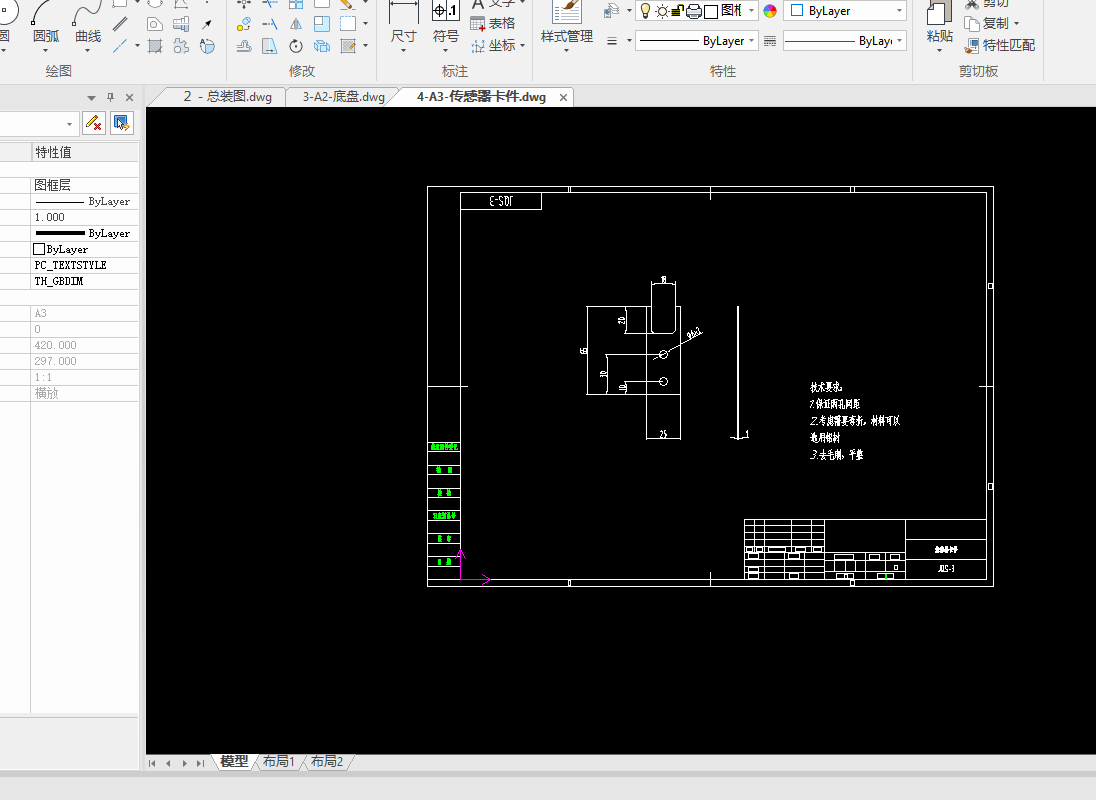
Task: Click the 3D boxes block icon
Action: (x=322, y=46)
